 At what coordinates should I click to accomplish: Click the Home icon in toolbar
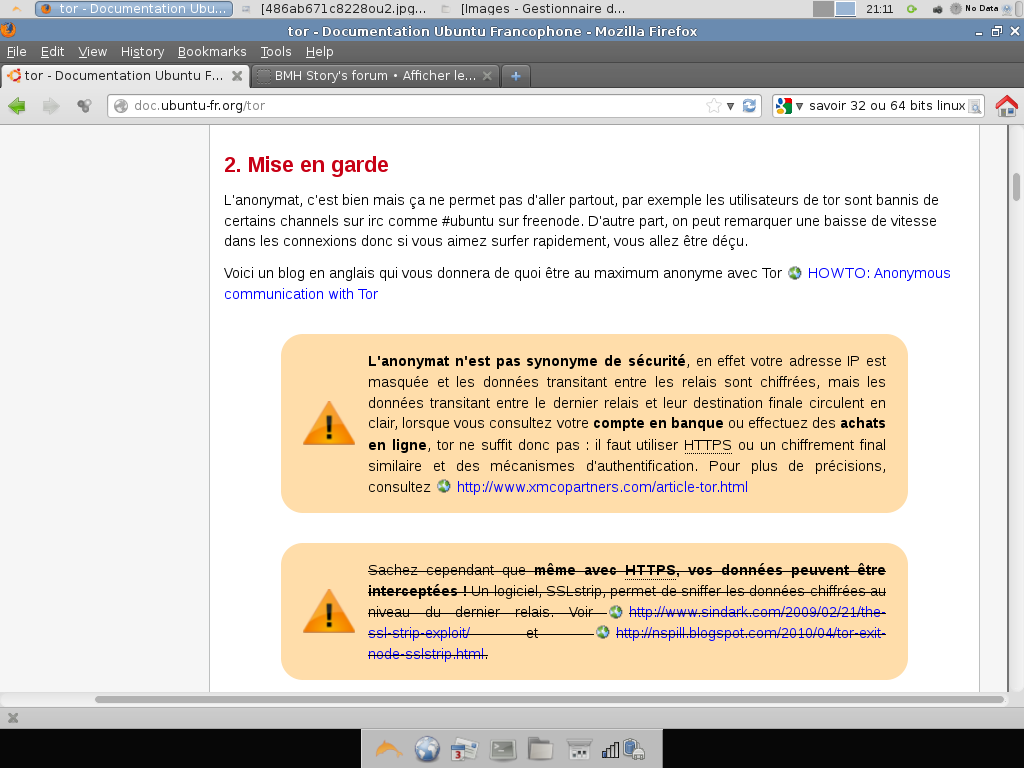[x=1006, y=106]
